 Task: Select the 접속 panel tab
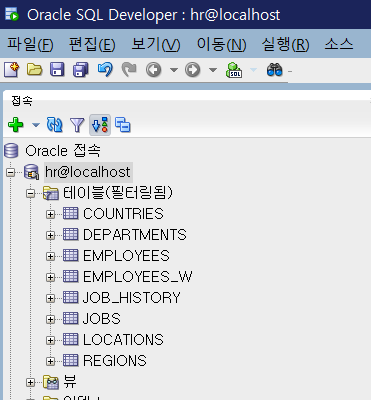pyautogui.click(x=22, y=101)
